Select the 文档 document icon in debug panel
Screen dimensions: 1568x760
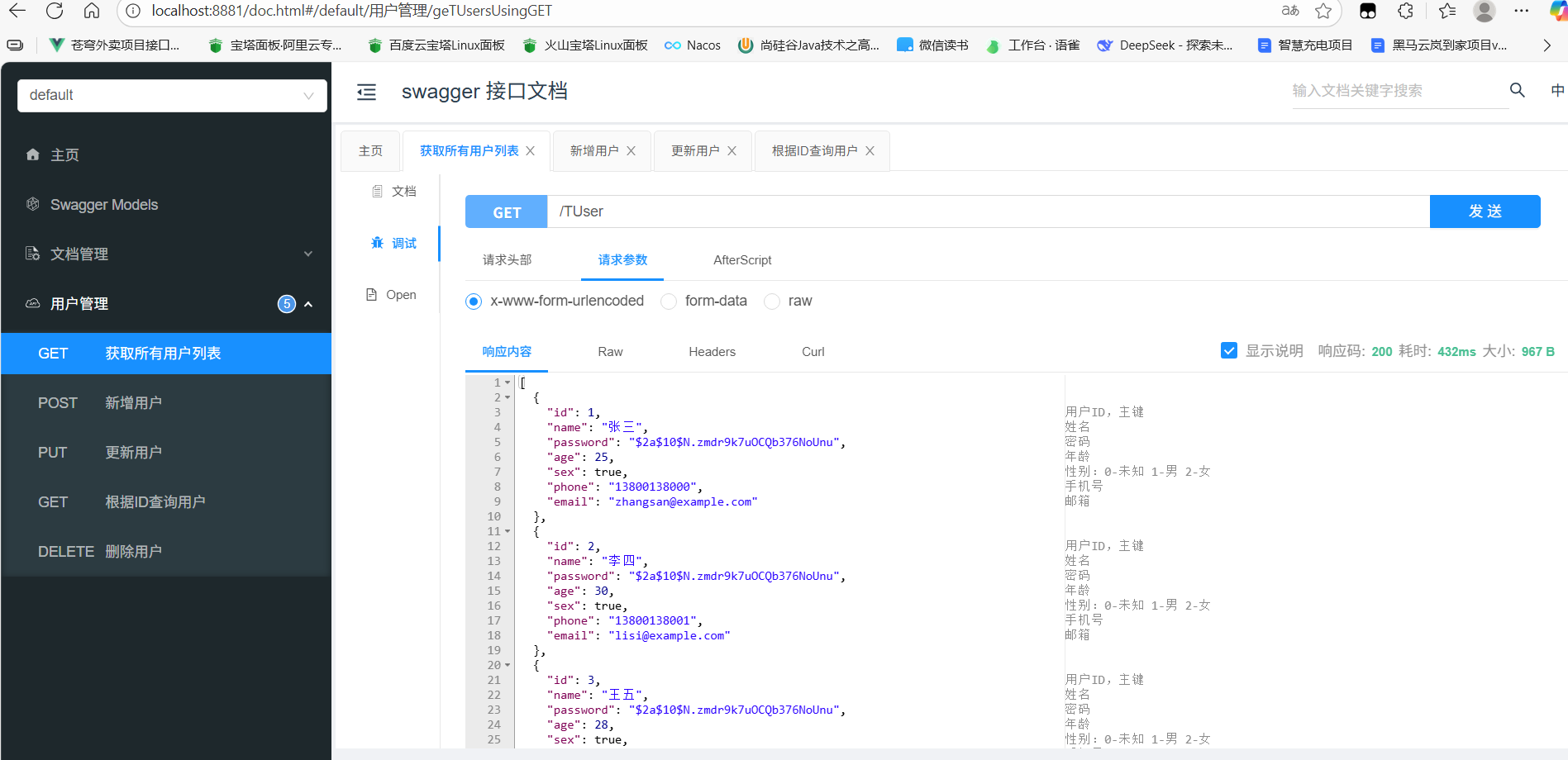[x=377, y=191]
